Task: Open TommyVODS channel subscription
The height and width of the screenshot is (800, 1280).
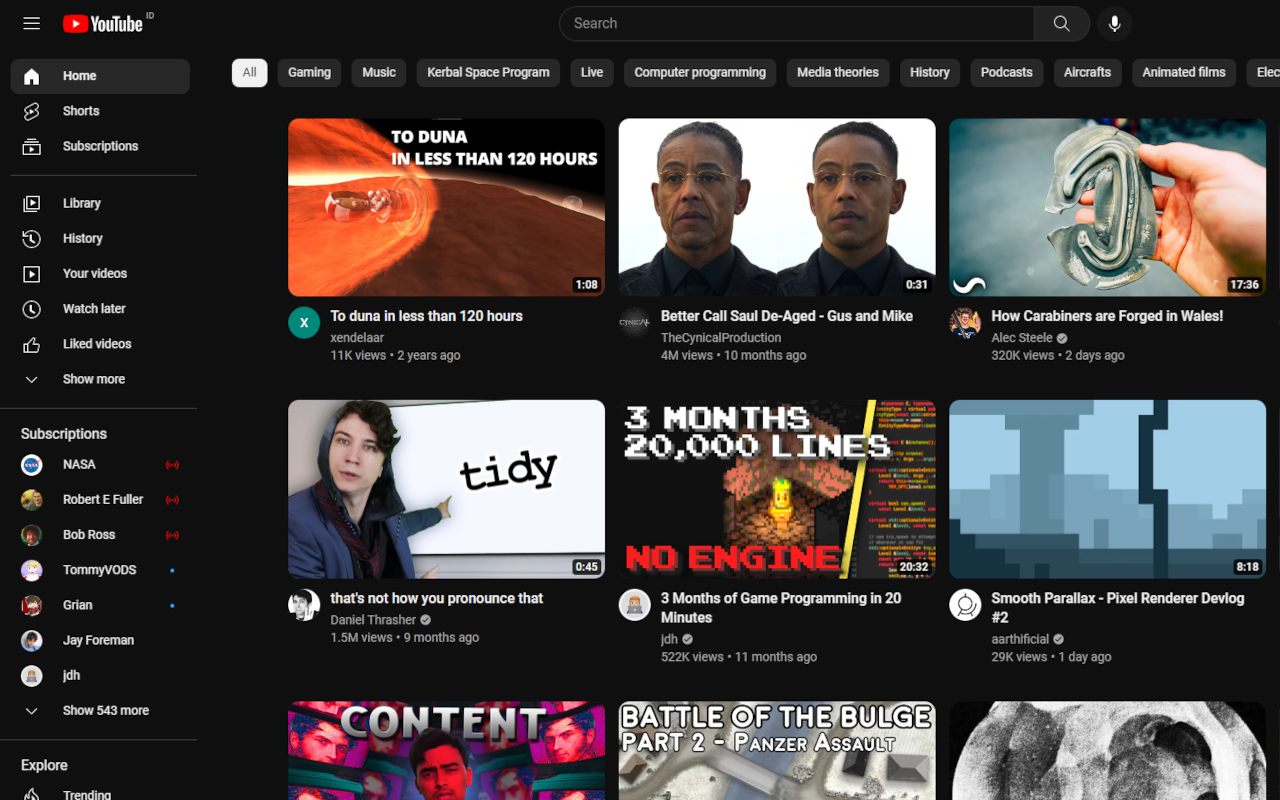Action: coord(100,570)
